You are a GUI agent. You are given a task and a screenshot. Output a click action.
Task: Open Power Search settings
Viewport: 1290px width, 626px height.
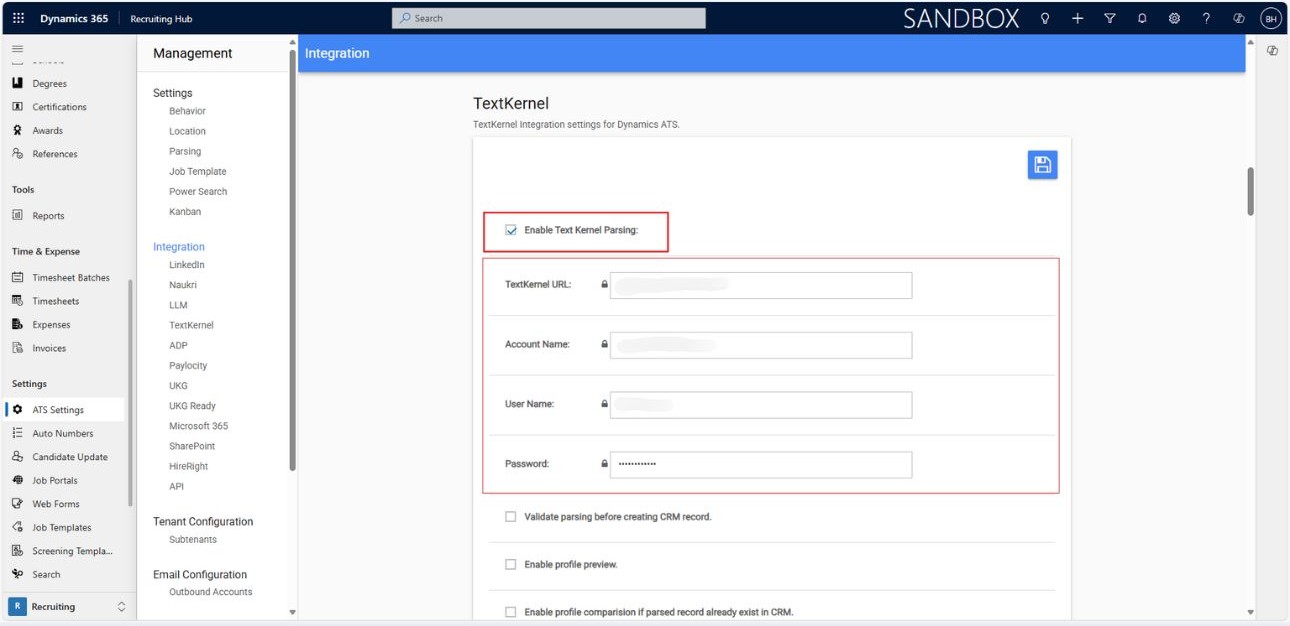click(x=198, y=191)
